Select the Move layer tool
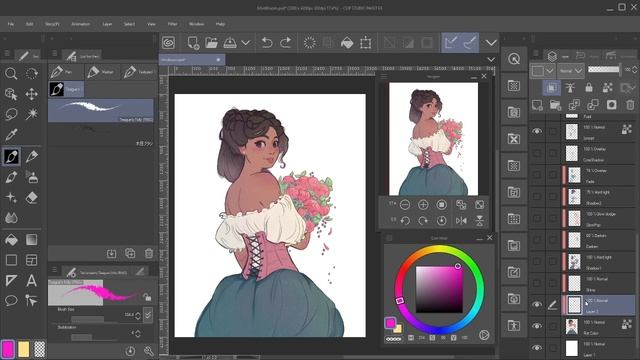Viewport: 640px width, 360px height. (x=31, y=94)
